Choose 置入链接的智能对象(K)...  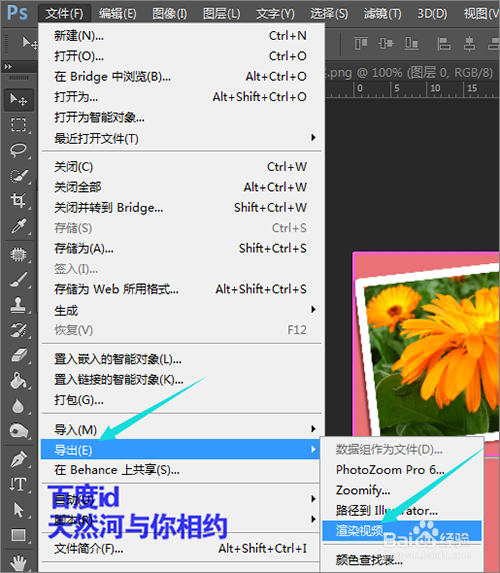[181, 380]
